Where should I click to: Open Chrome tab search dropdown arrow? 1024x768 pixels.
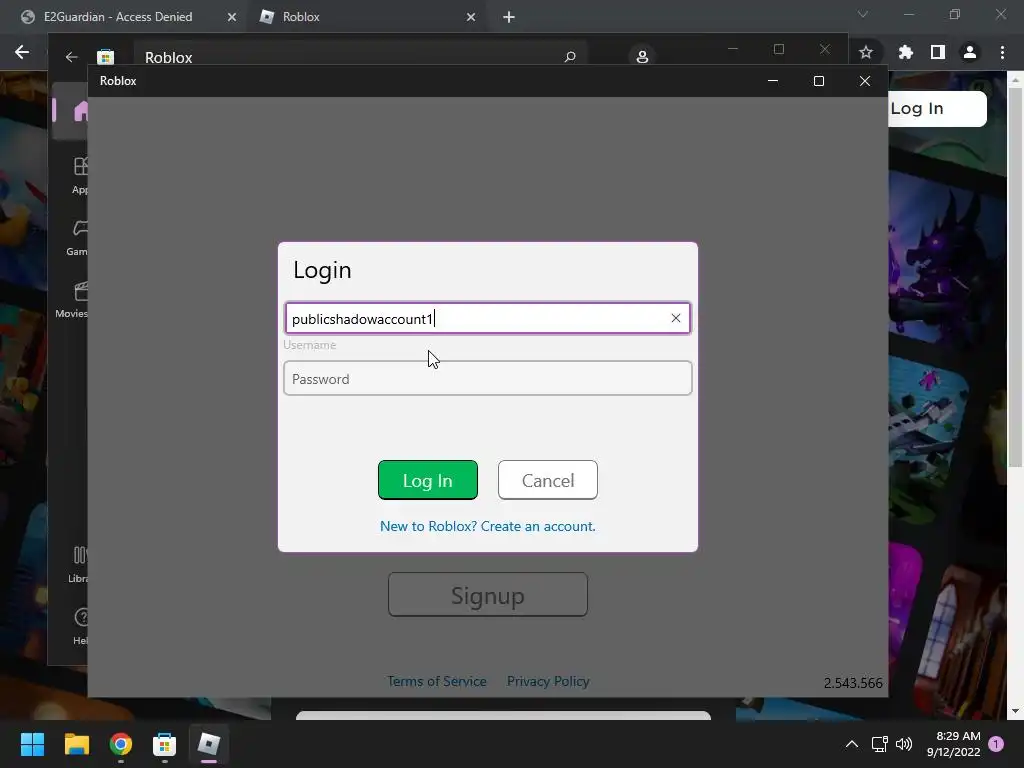(x=863, y=14)
